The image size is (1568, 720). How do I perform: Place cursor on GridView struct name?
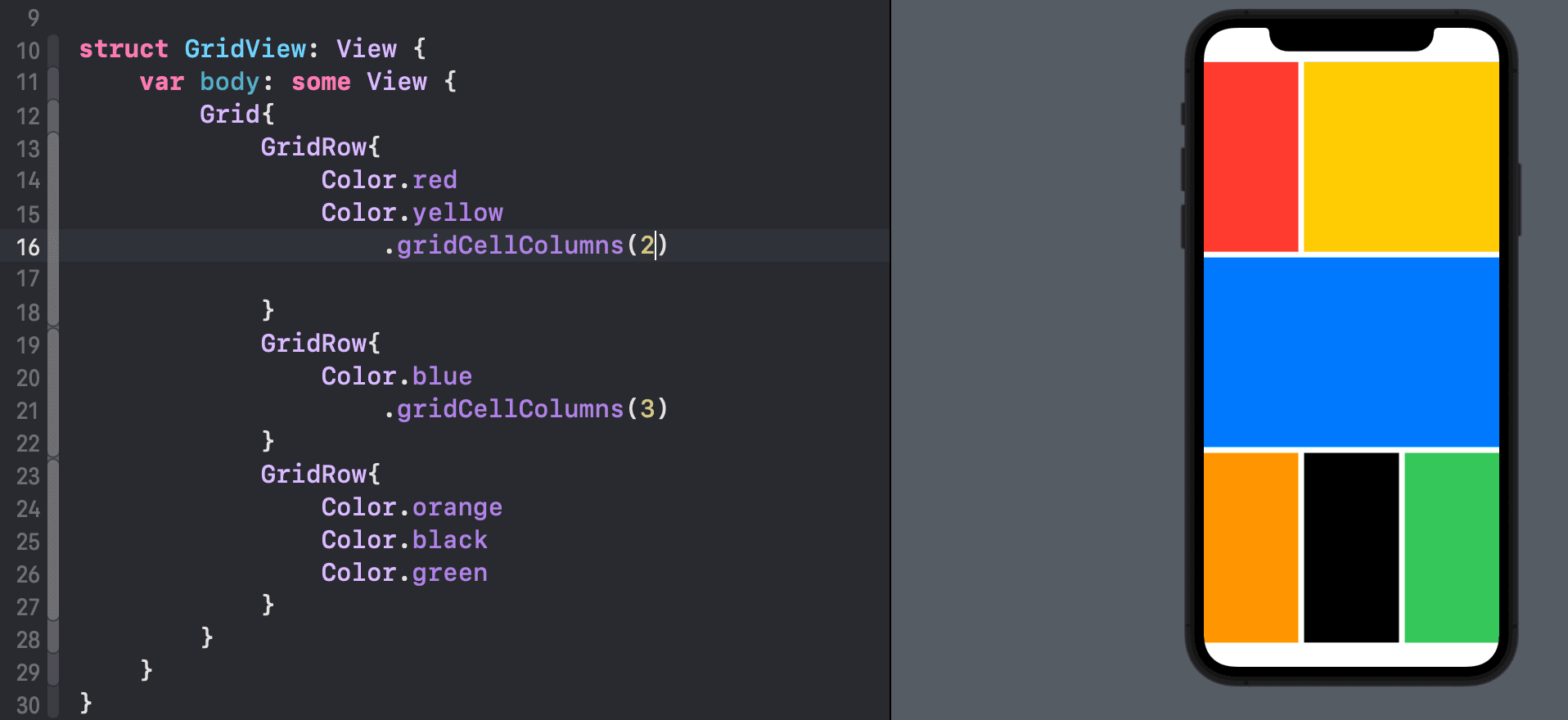(246, 49)
